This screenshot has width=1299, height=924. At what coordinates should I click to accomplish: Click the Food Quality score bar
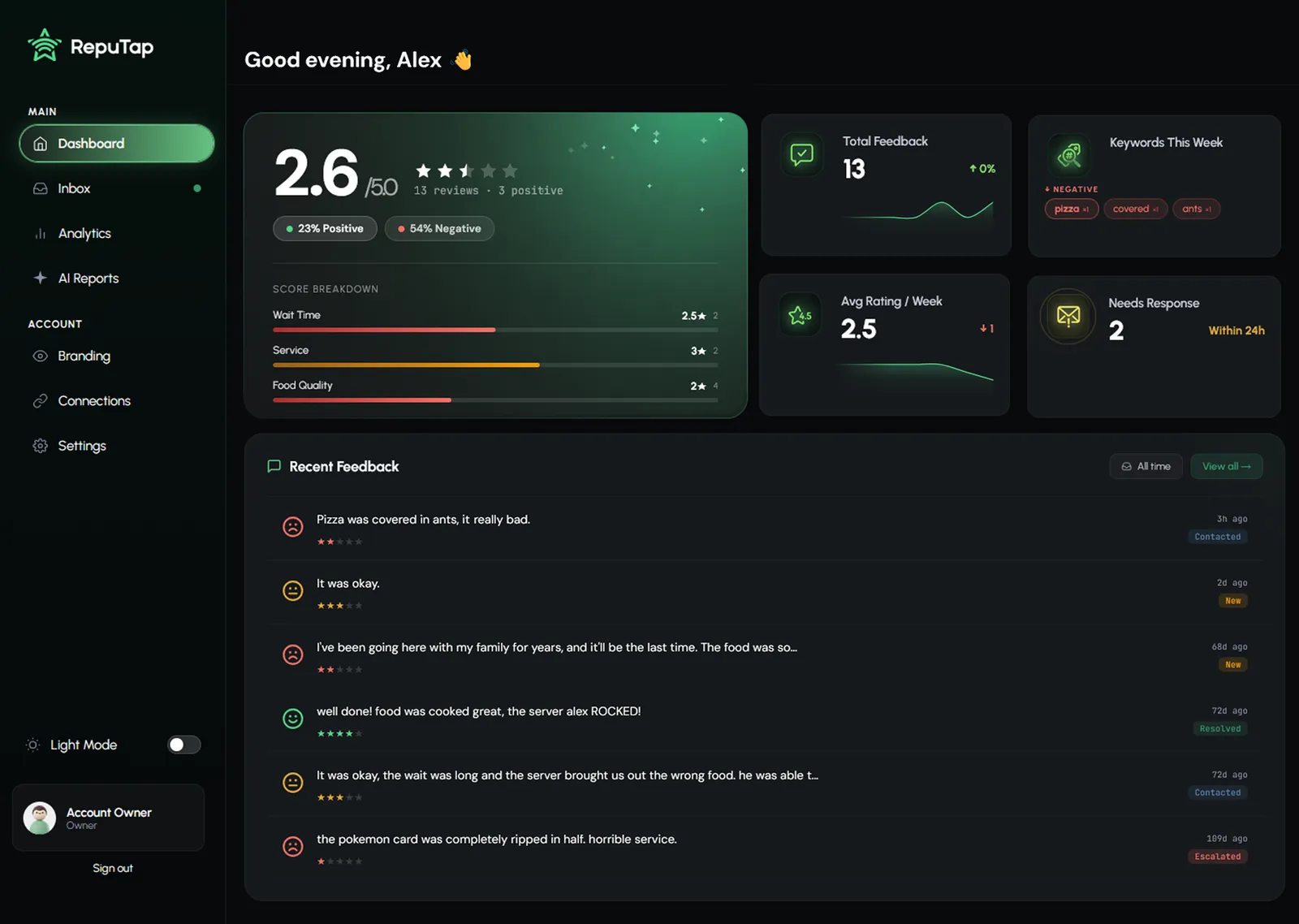tap(495, 400)
